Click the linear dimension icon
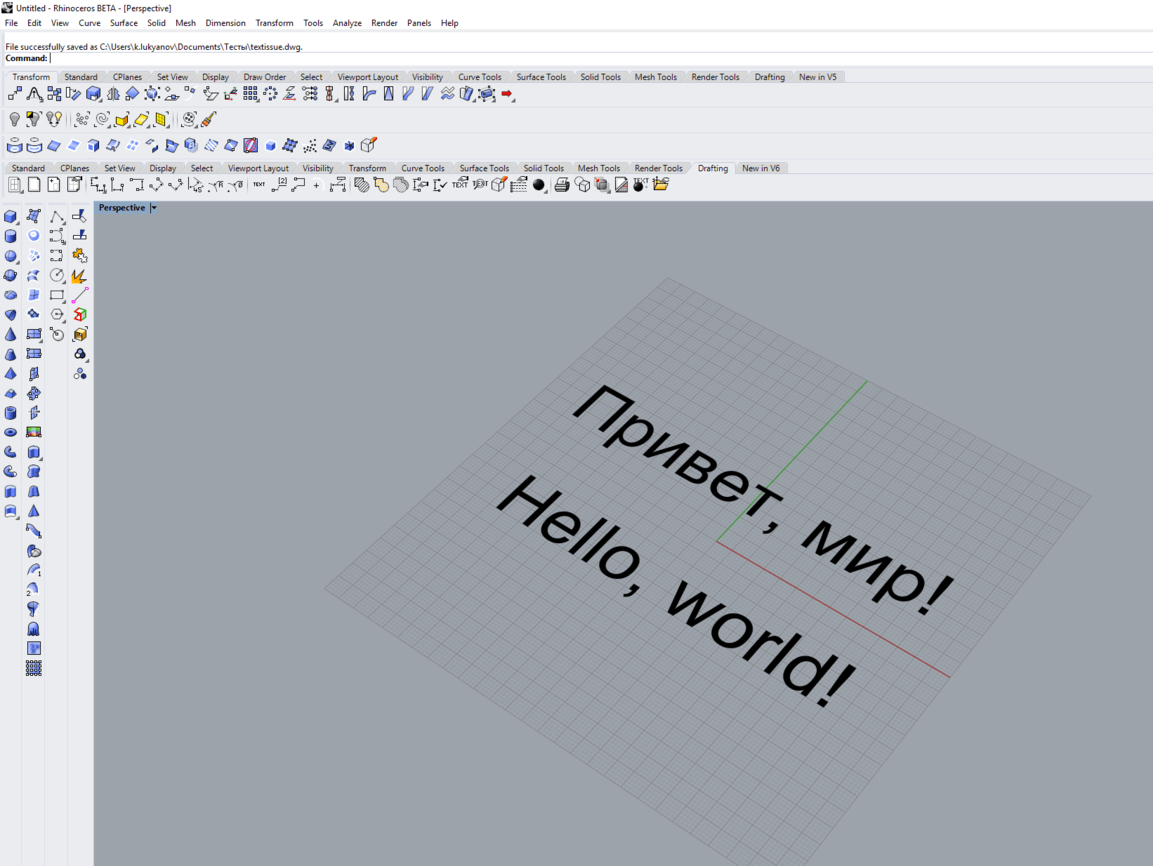Image resolution: width=1153 pixels, height=866 pixels. 98,185
